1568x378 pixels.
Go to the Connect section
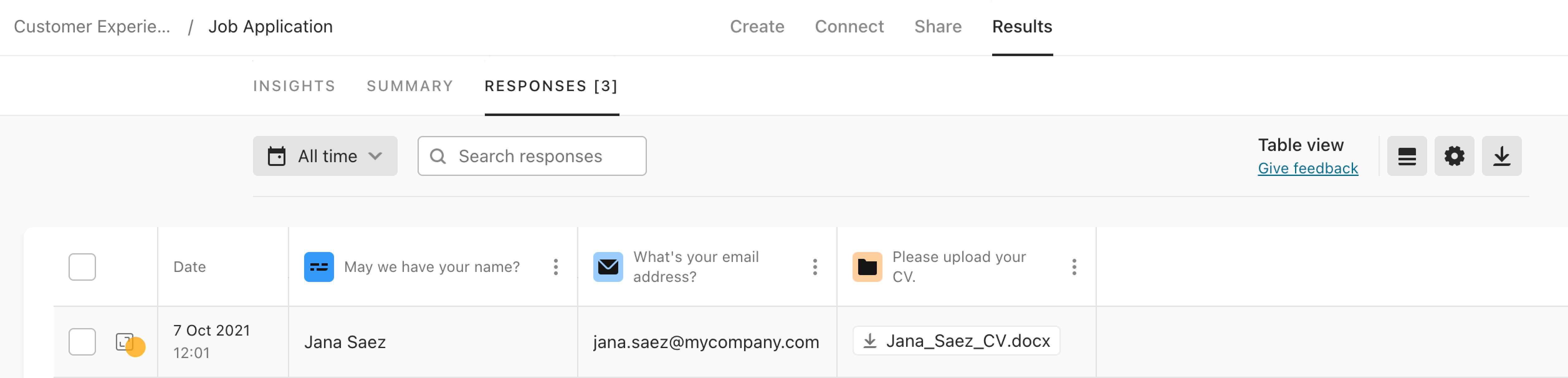pos(849,26)
